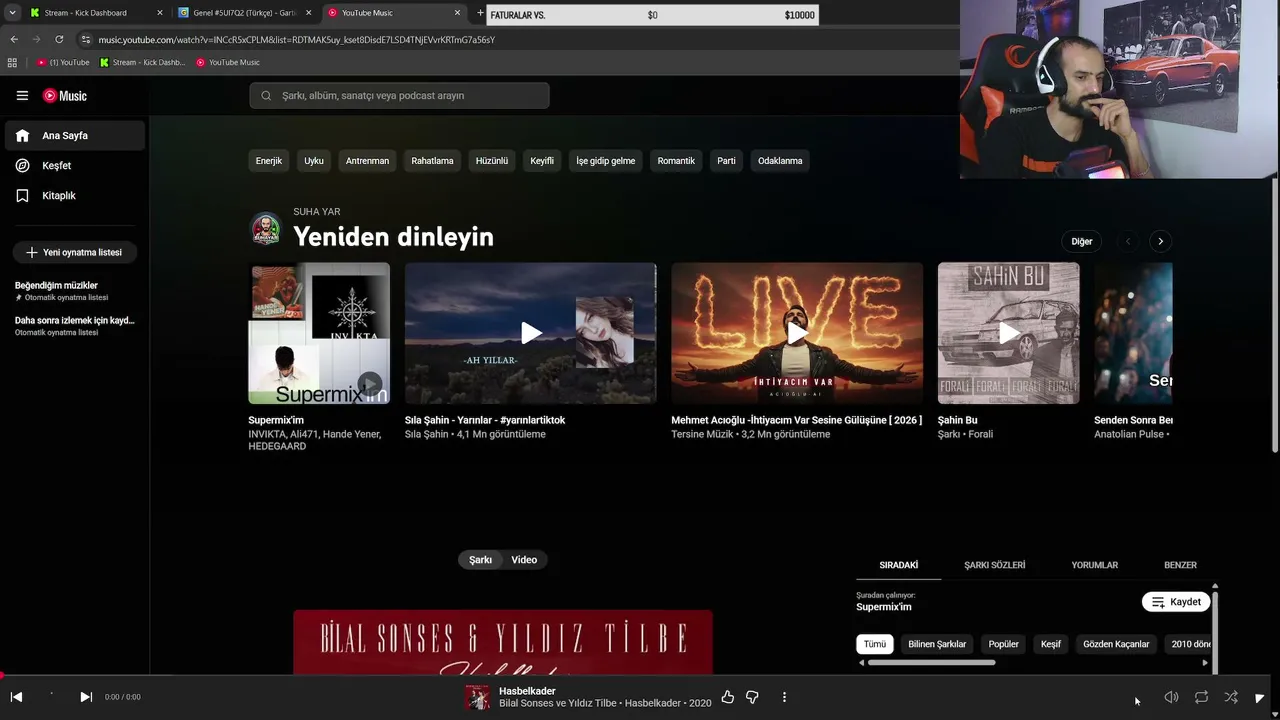Play Mehmet Acıoğlu İhtiyacım Var video
The height and width of the screenshot is (720, 1280).
[x=797, y=333]
